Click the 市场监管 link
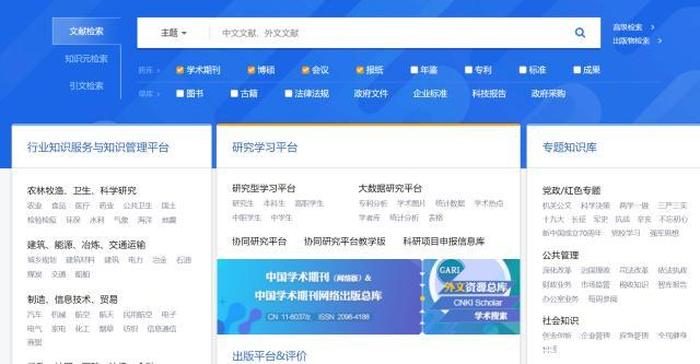This screenshot has width=700, height=364. (x=595, y=284)
